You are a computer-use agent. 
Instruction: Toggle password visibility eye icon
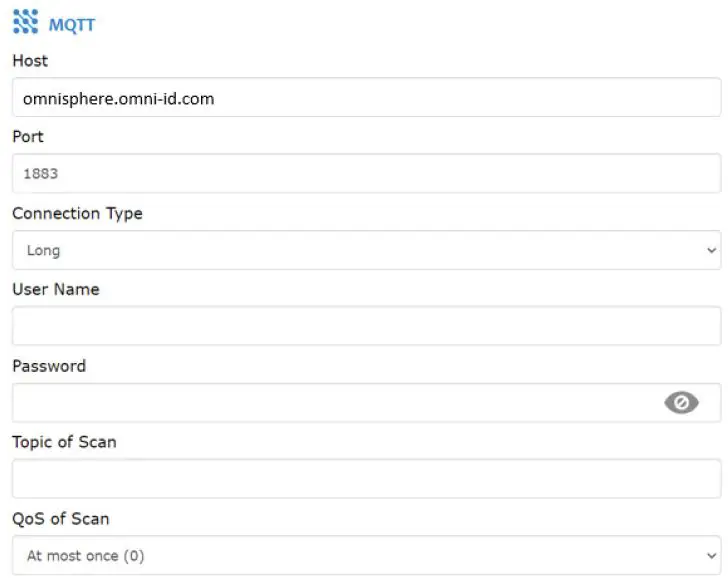tap(681, 402)
